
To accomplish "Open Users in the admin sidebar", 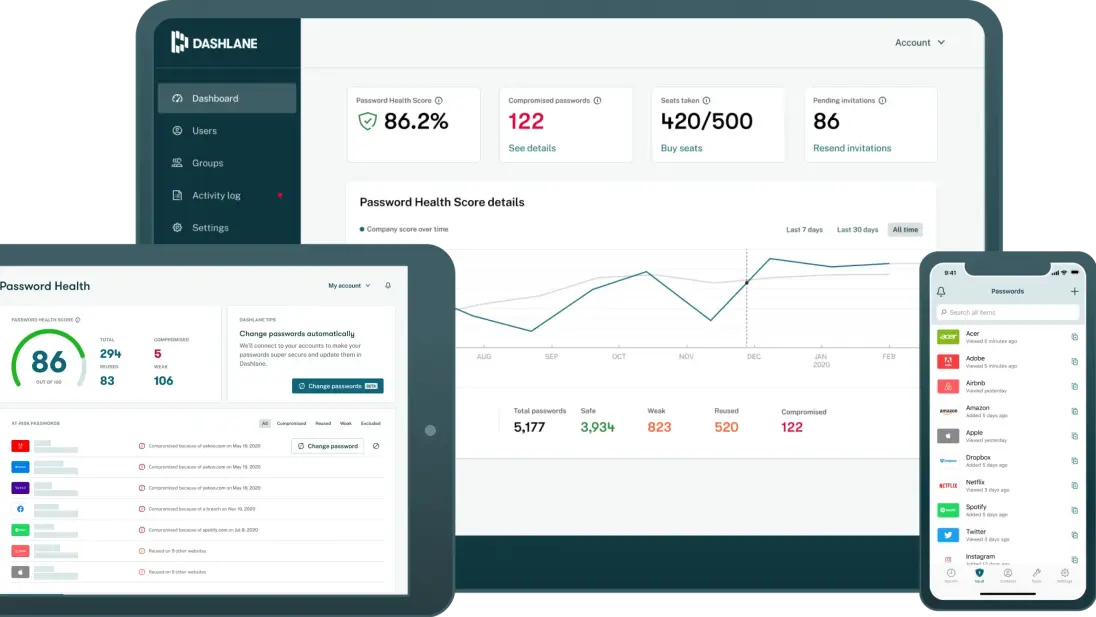I will pos(203,130).
